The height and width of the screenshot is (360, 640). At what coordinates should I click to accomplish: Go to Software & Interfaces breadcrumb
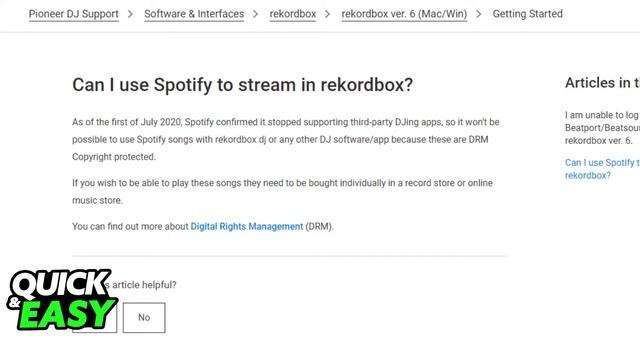194,14
